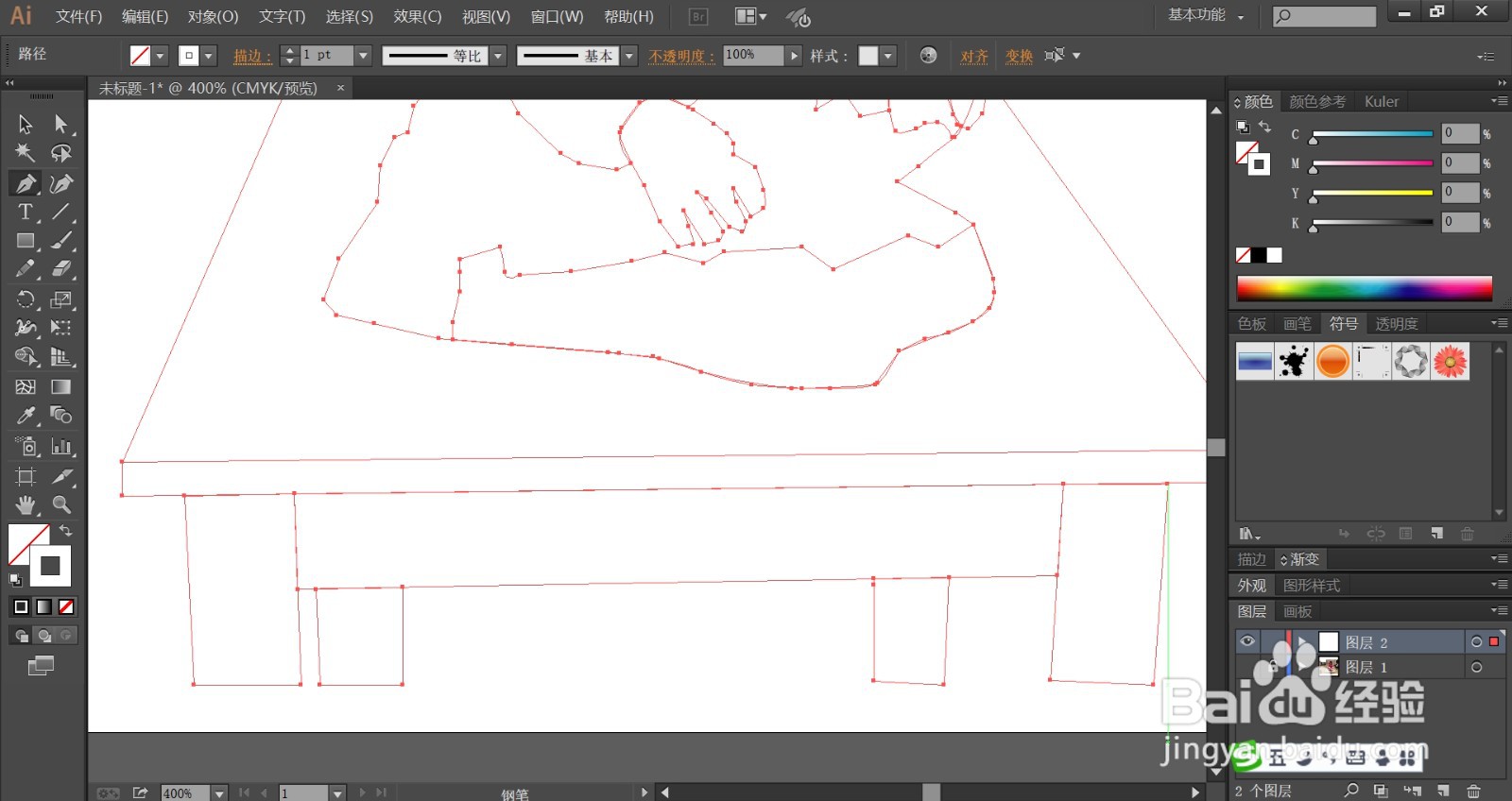Select the Type tool
1512x801 pixels.
tap(26, 212)
